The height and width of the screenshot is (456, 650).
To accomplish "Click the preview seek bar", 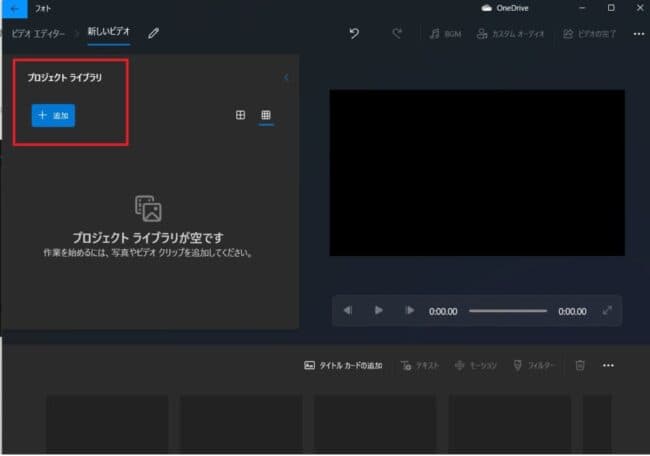I will coord(508,311).
